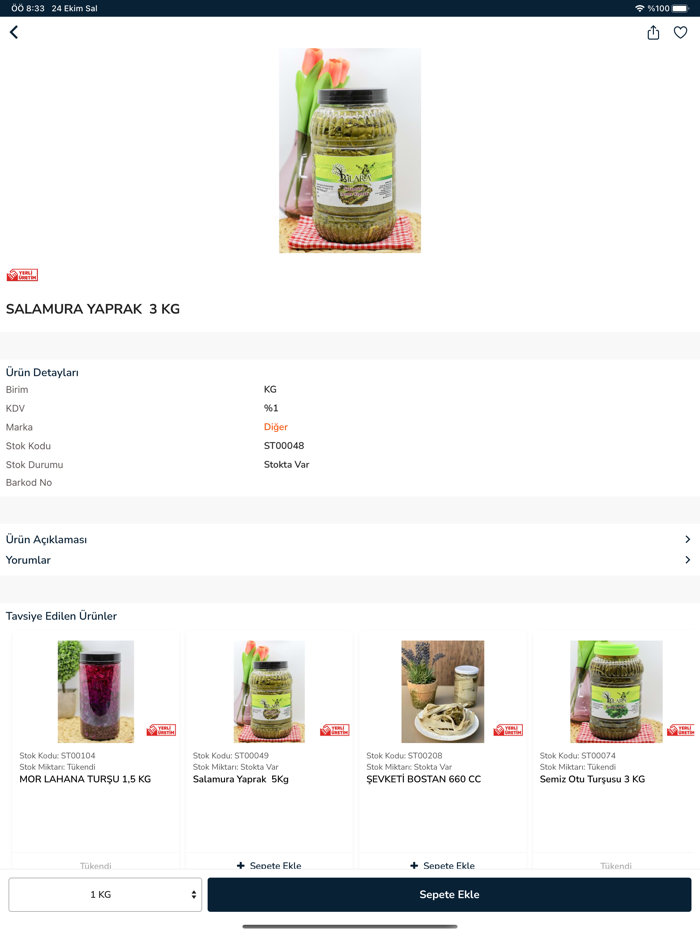700x934 pixels.
Task: Add product to favorites with heart icon
Action: pyautogui.click(x=680, y=33)
